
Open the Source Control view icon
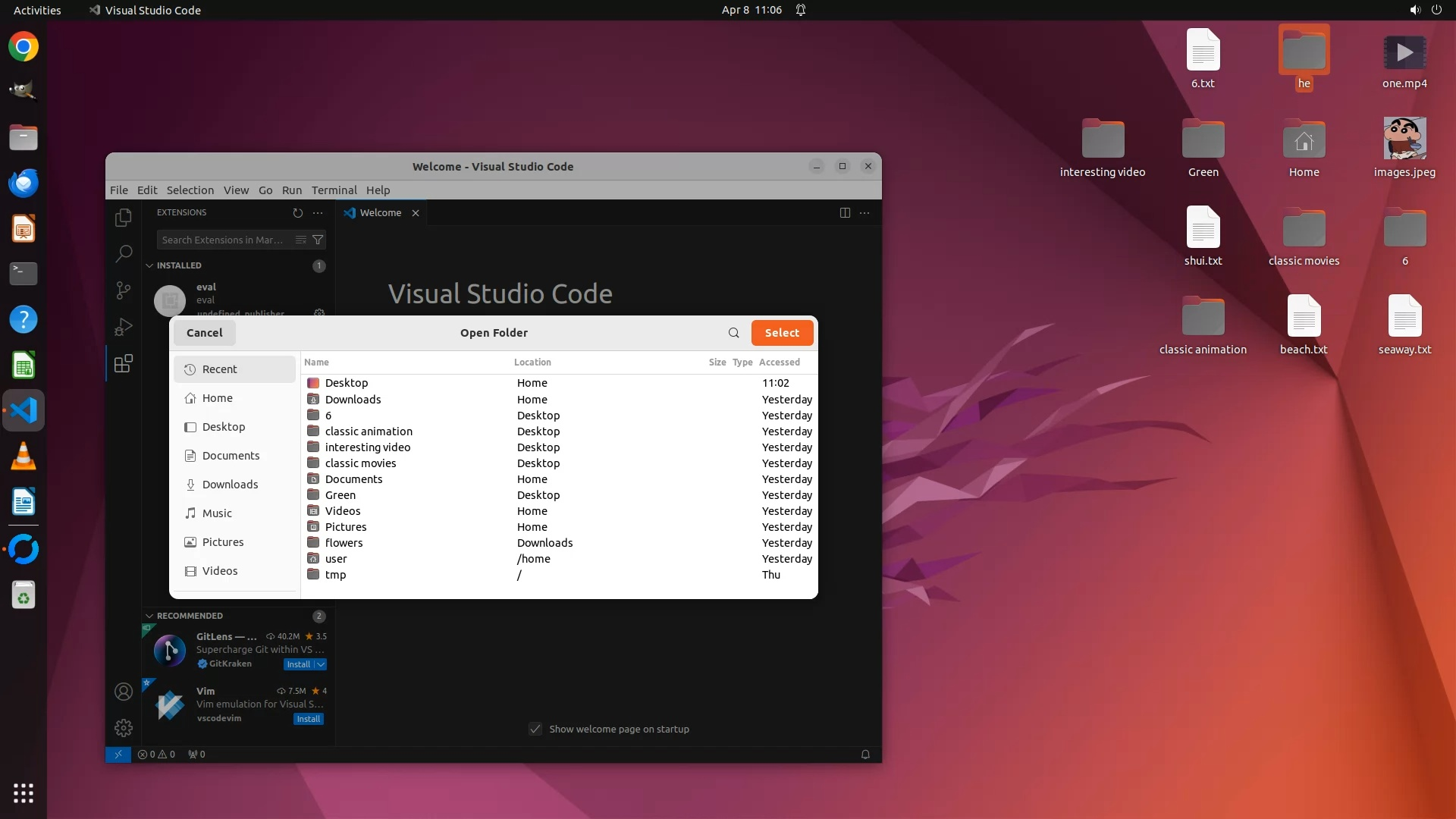point(123,290)
